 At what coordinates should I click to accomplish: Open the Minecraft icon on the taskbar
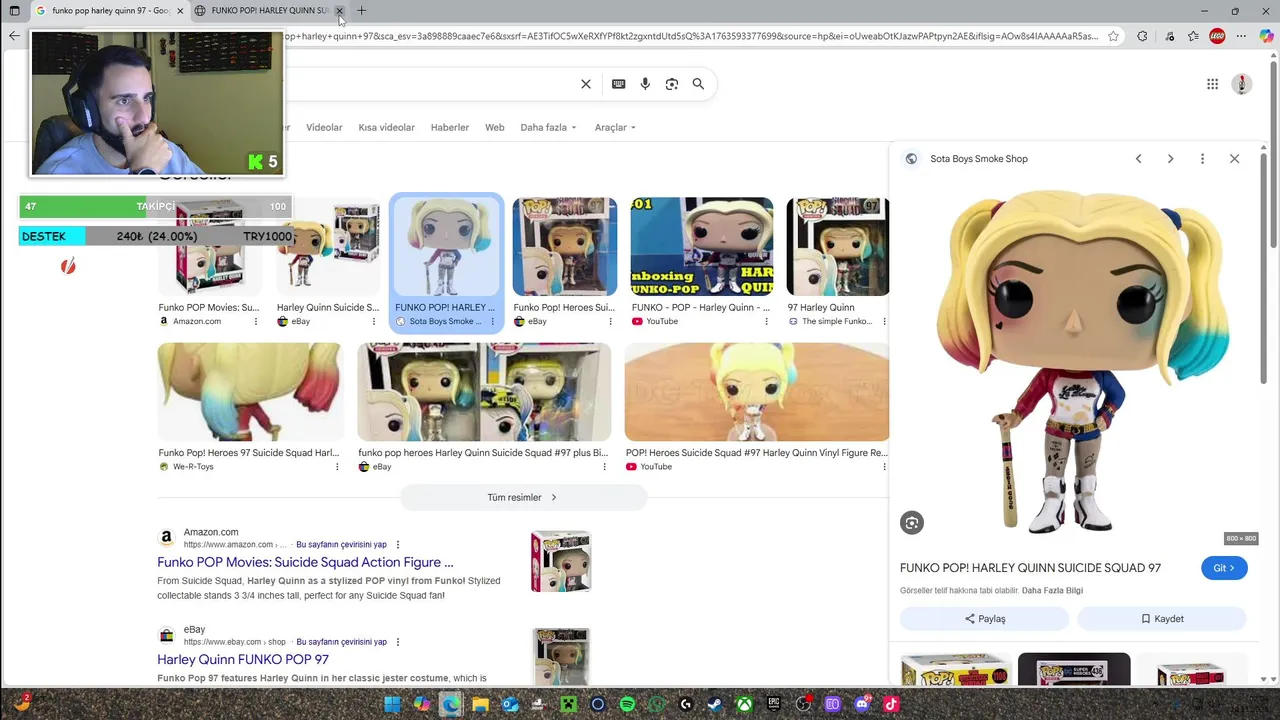(x=568, y=704)
